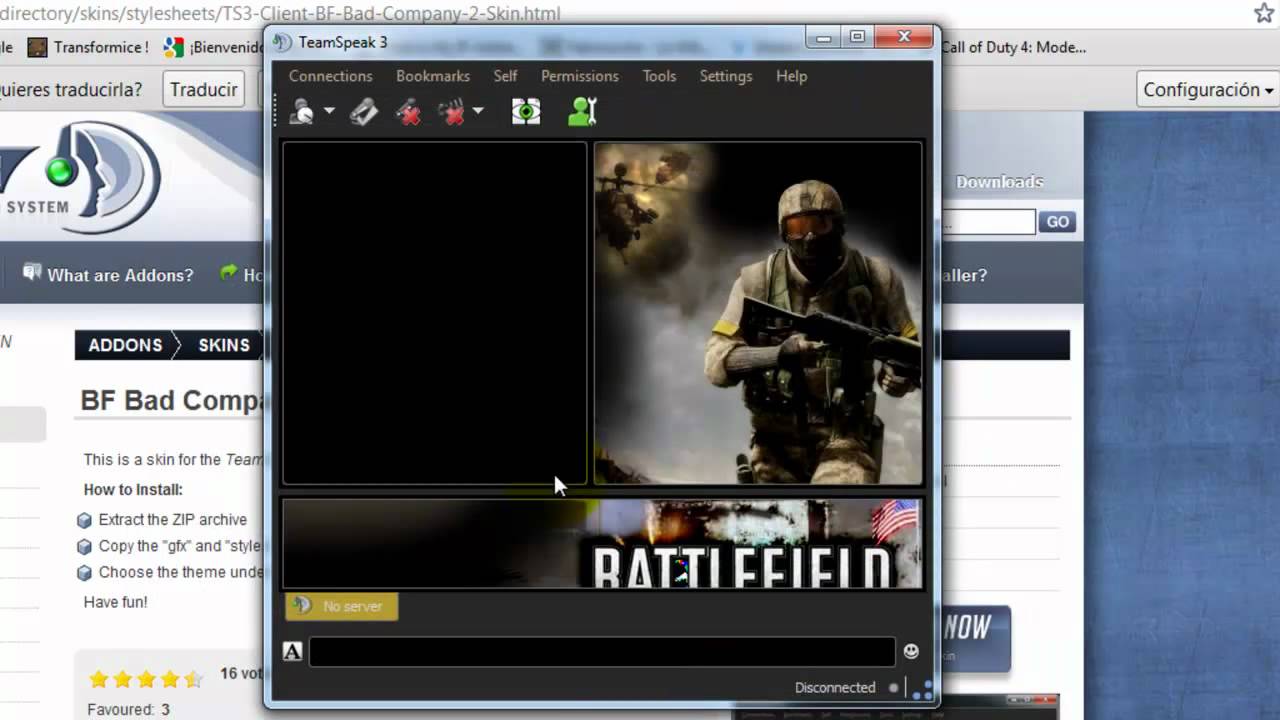Expand the Disconnect-all icon's dropdown arrow
Viewport: 1280px width, 720px height.
pyautogui.click(x=478, y=111)
